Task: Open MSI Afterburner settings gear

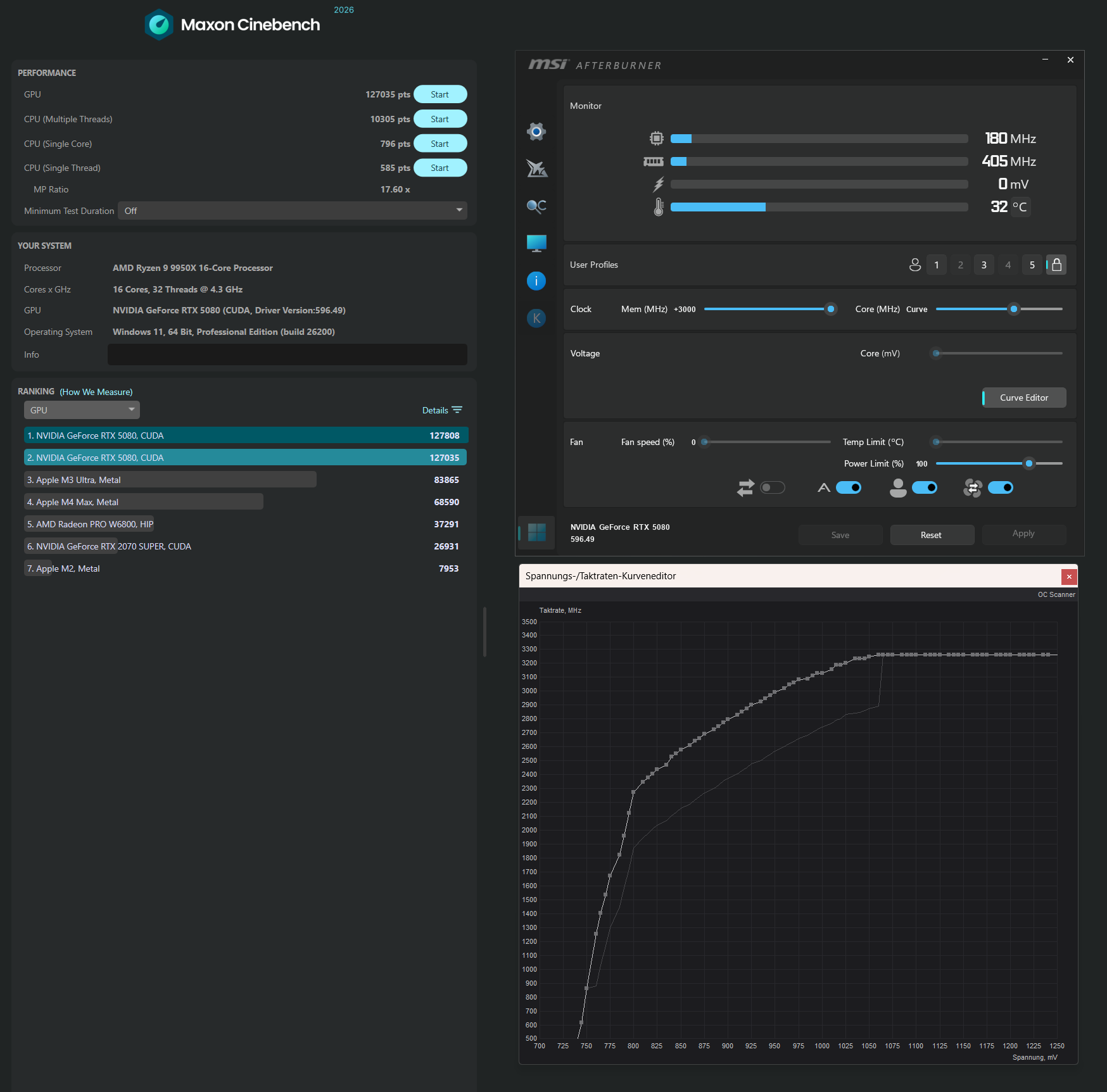Action: coord(536,132)
